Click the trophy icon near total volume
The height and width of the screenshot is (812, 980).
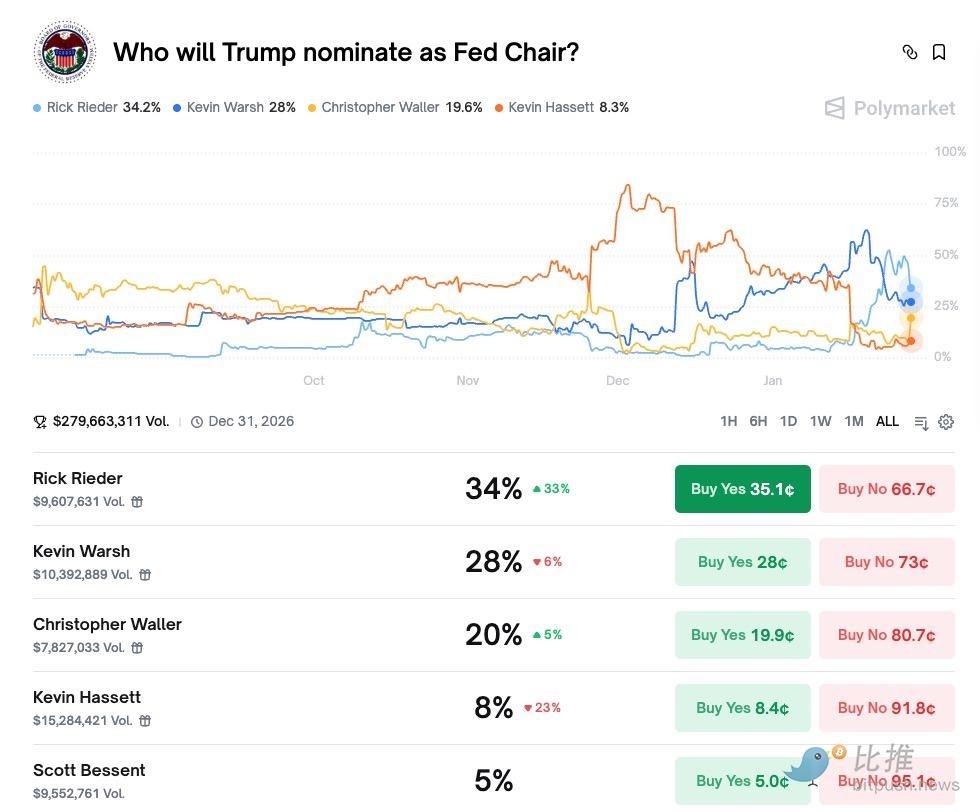[40, 422]
